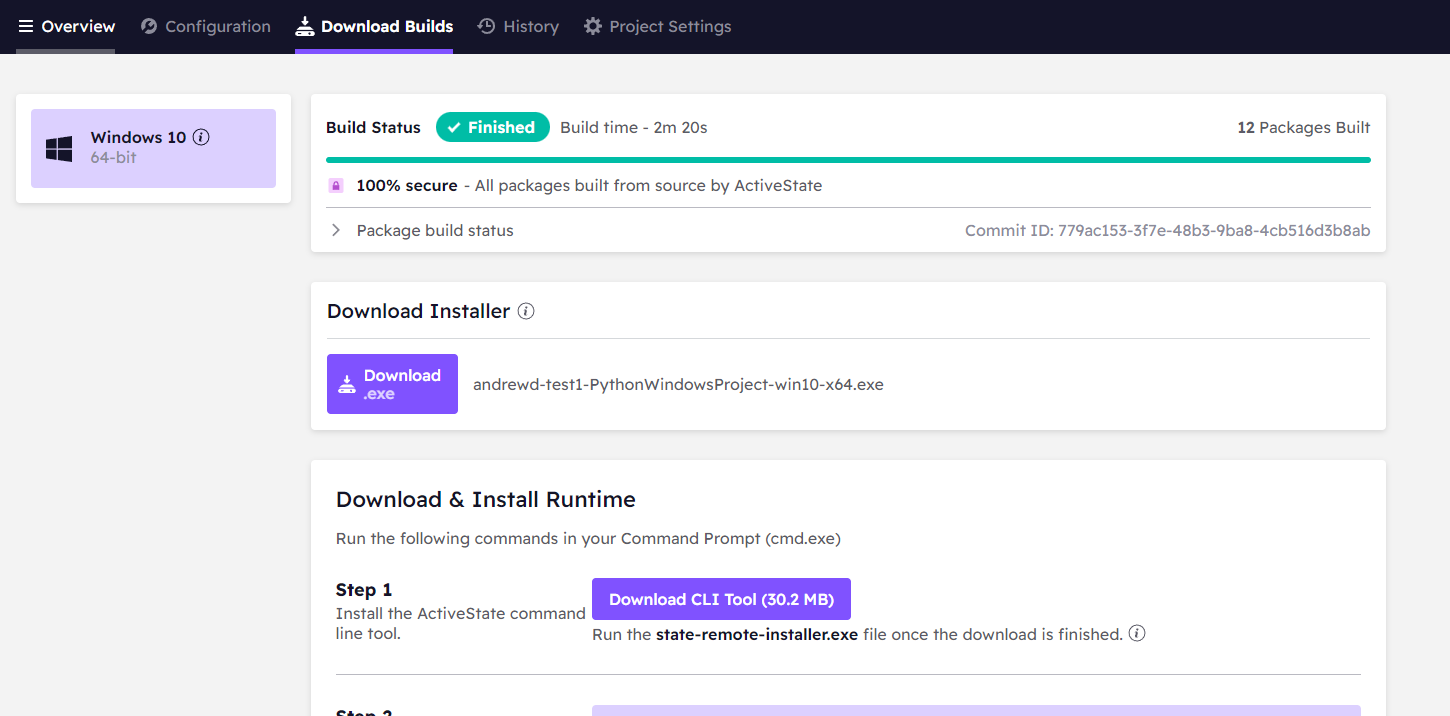
Task: Click the gear icon for Project Settings
Action: click(593, 27)
